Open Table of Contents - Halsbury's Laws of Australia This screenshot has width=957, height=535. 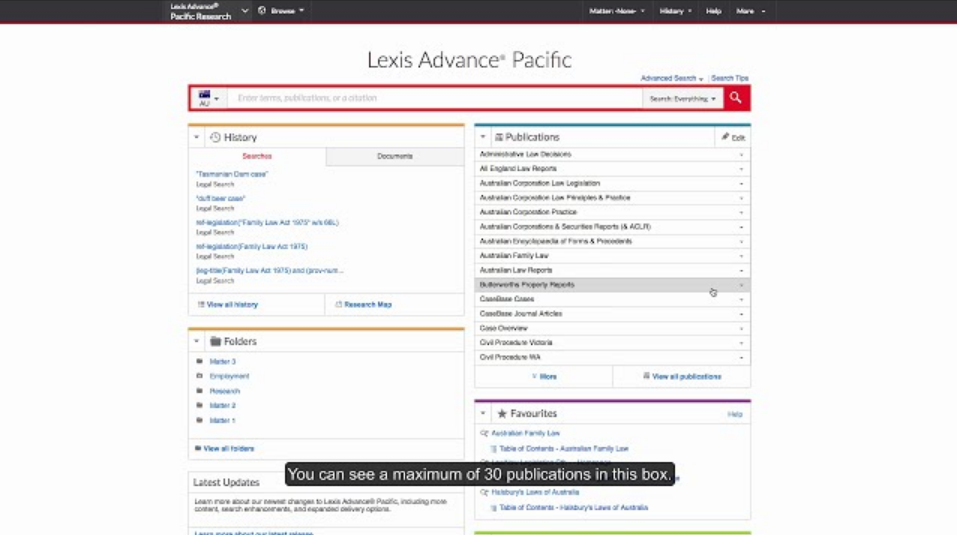(x=574, y=508)
